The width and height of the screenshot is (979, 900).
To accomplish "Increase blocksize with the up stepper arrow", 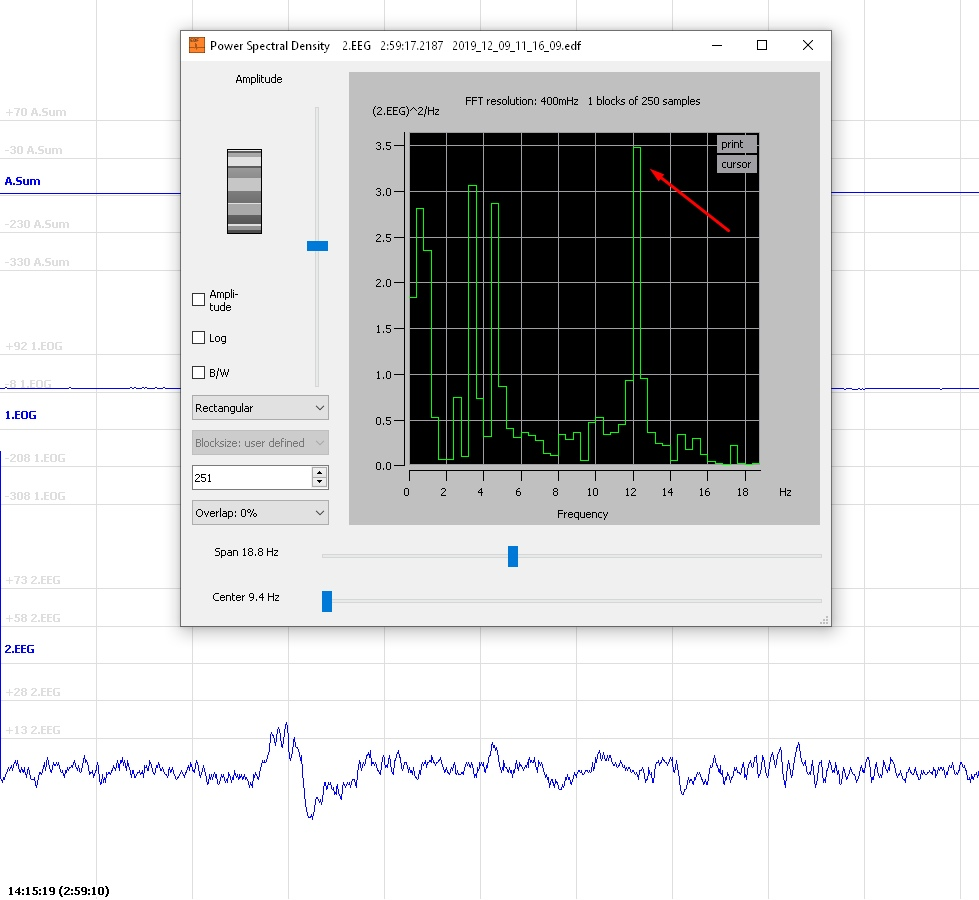I will pyautogui.click(x=319, y=473).
